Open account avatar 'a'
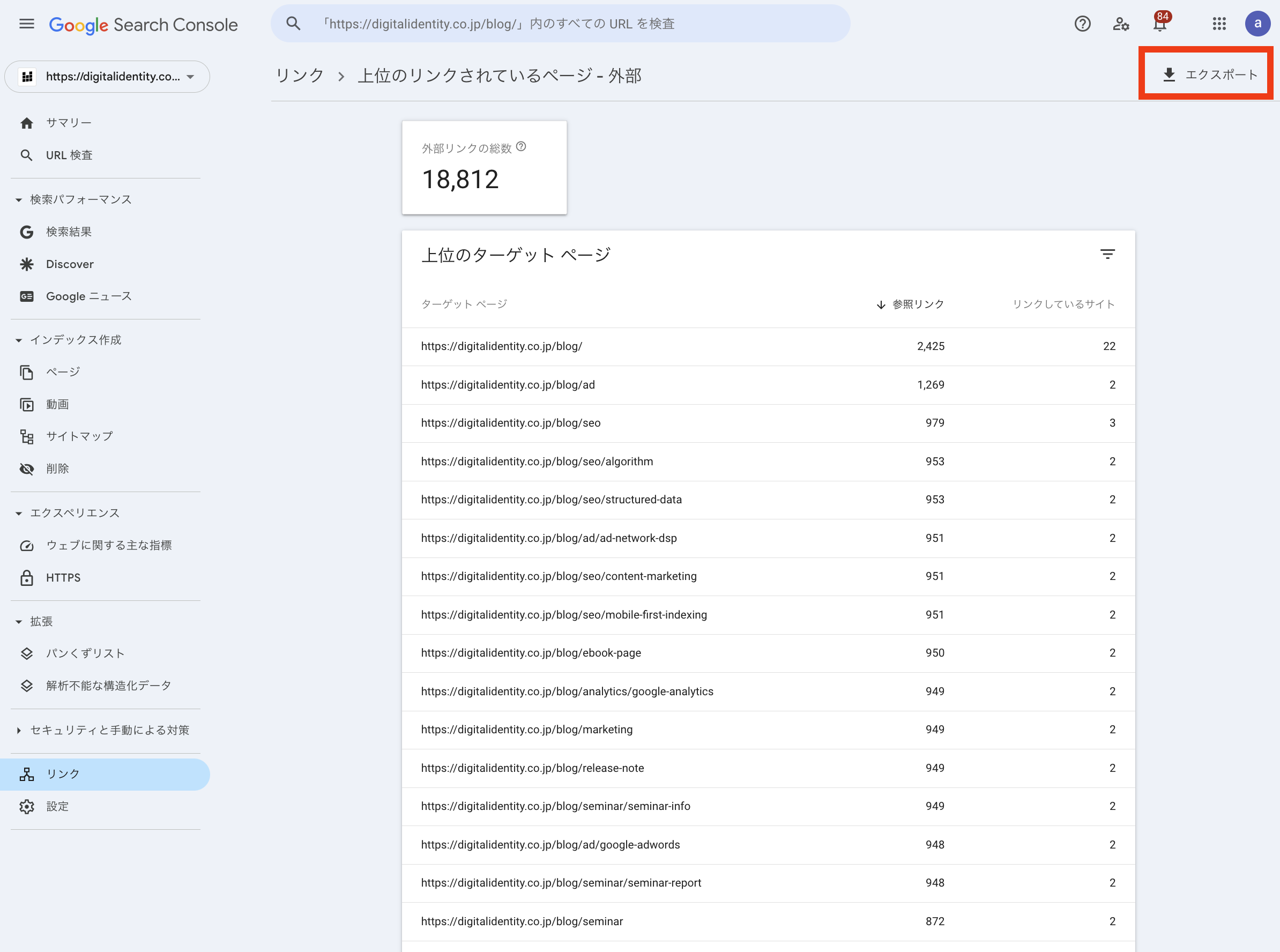Screen dimensions: 1280x952 (x=1257, y=24)
